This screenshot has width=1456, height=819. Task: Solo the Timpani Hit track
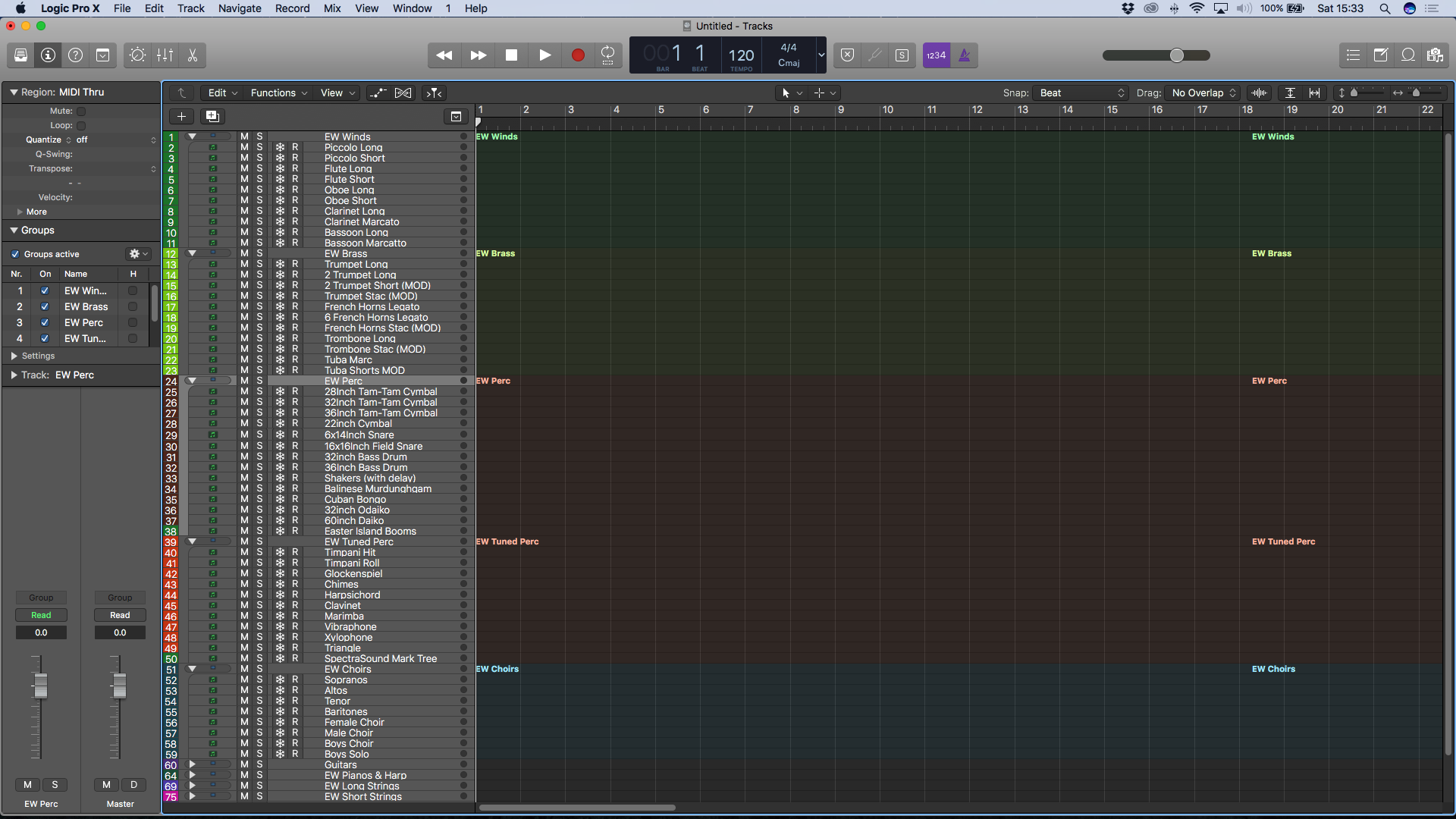click(x=259, y=552)
